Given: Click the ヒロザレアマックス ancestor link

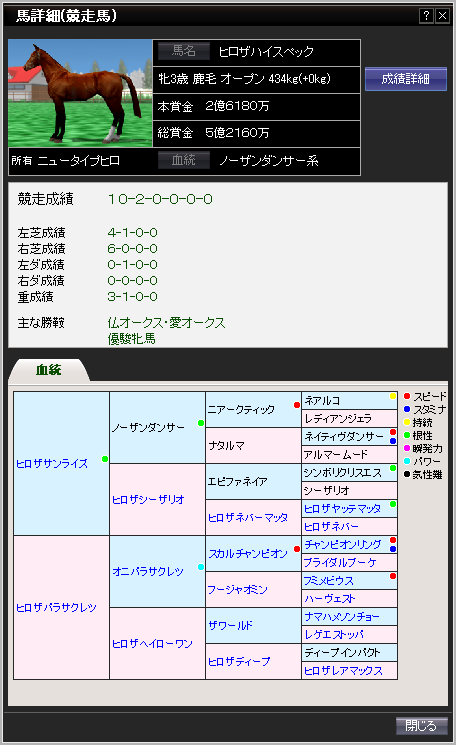Looking at the screenshot, I should (x=343, y=670).
